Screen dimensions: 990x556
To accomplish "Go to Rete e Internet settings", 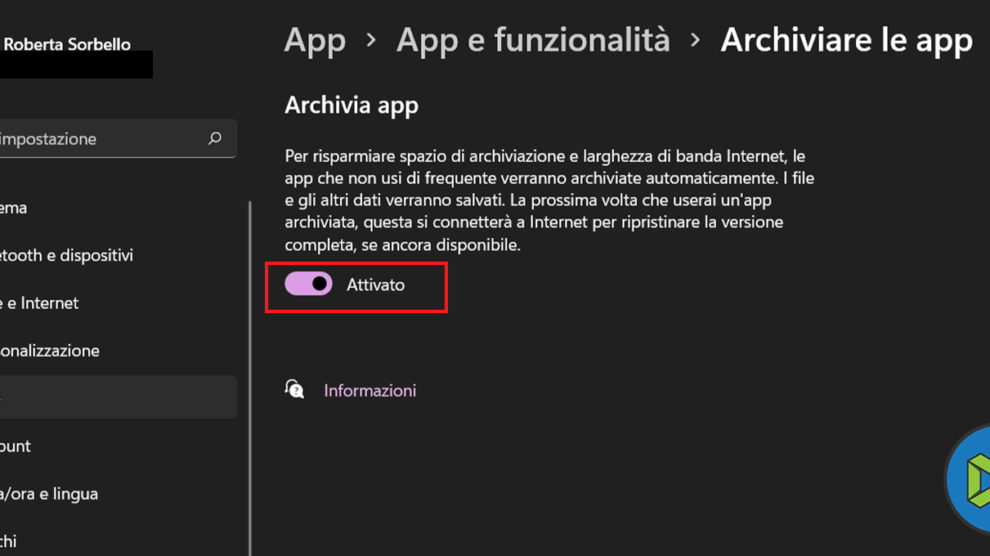I will (39, 303).
